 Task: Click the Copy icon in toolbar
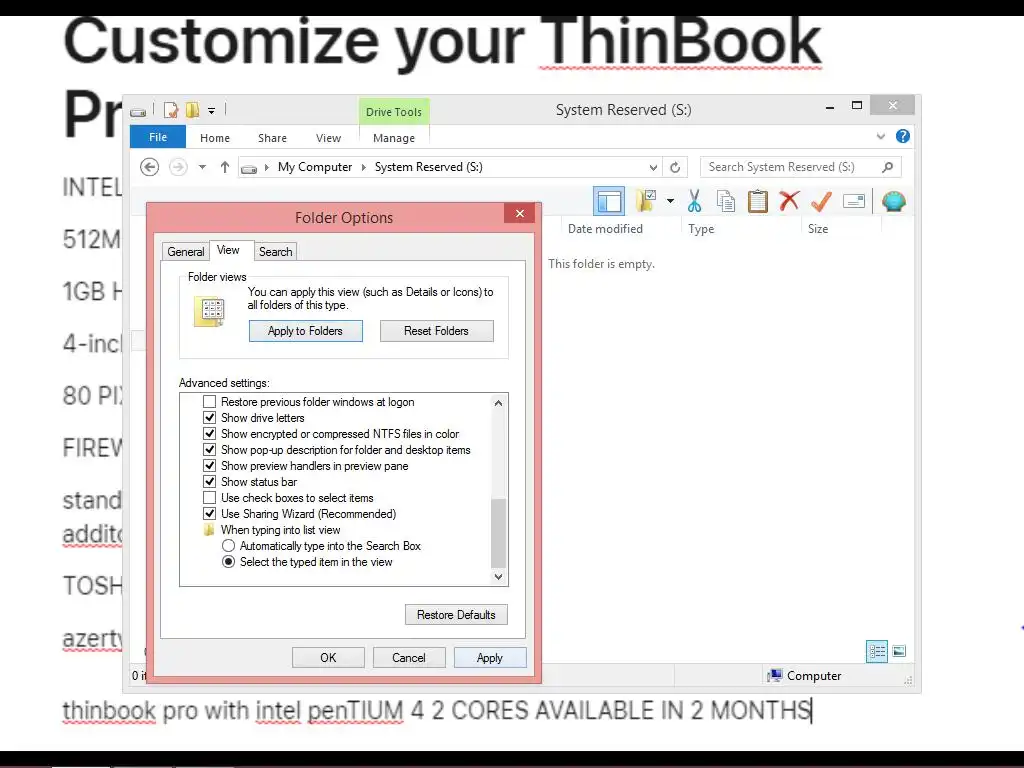(x=726, y=201)
